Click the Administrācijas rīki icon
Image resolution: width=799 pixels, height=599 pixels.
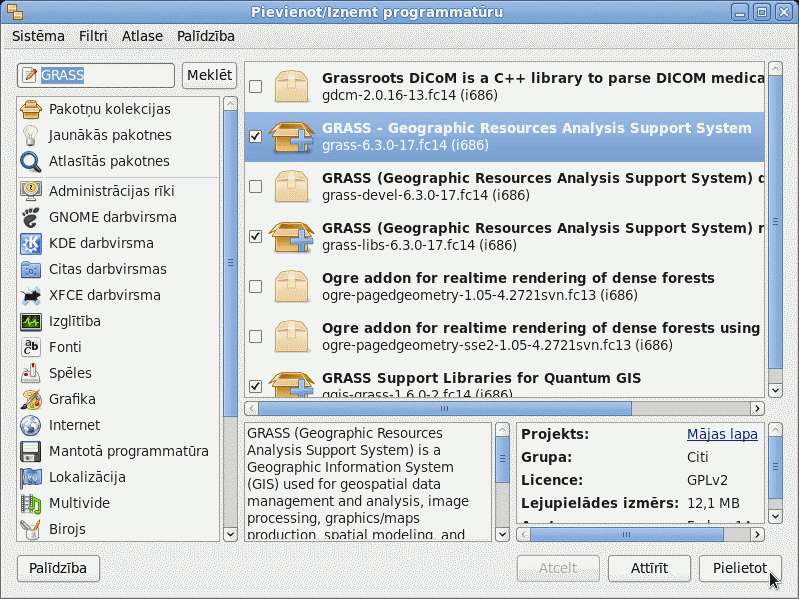pos(31,191)
